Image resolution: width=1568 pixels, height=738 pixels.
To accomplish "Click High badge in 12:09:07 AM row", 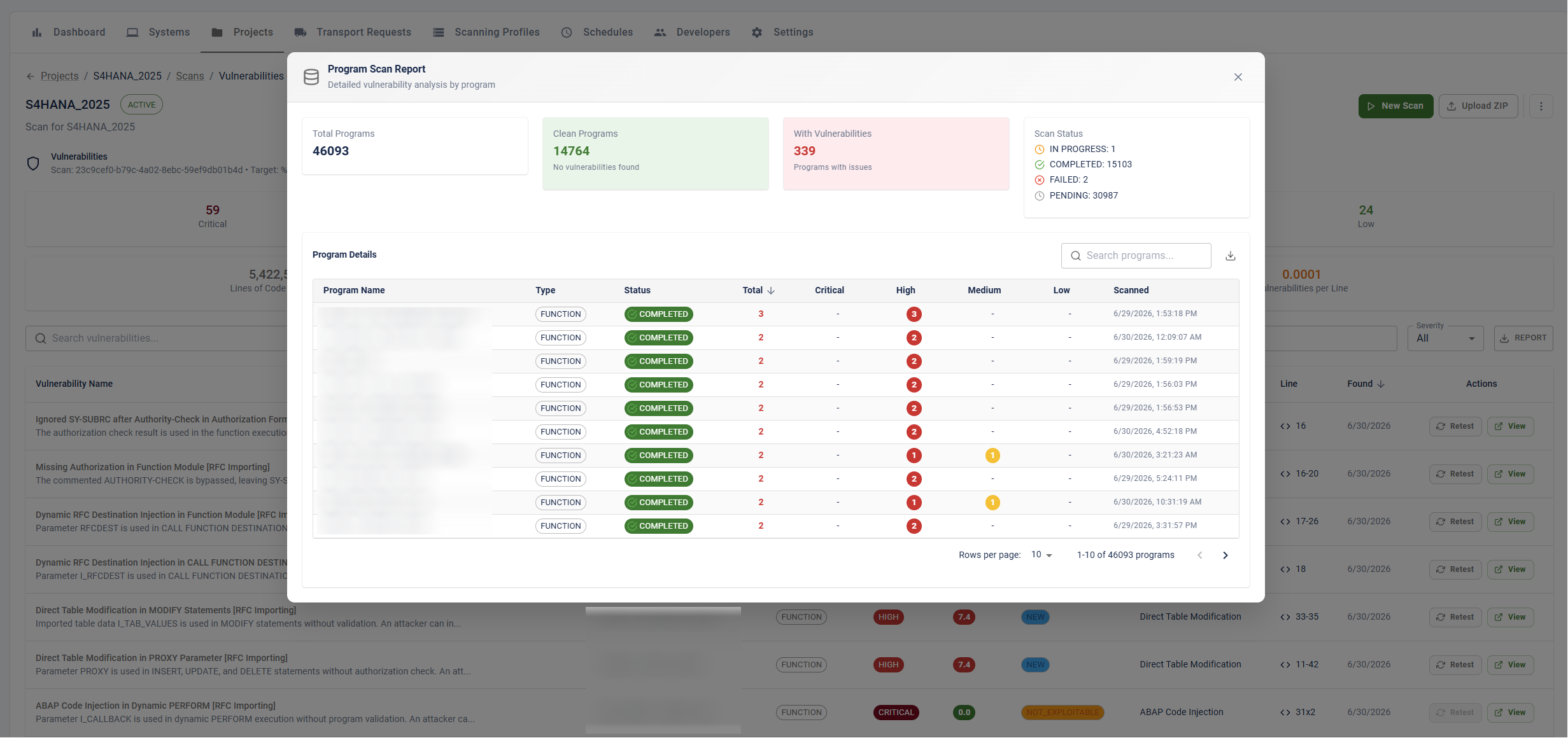I will (914, 338).
